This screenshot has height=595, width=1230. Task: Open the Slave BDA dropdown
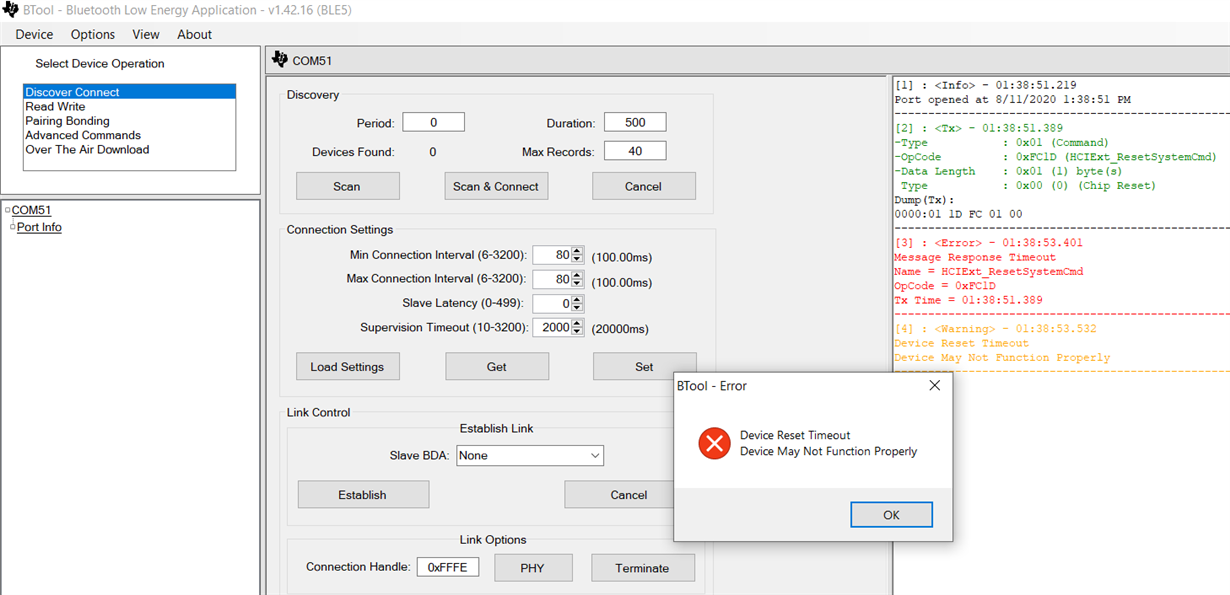click(x=530, y=455)
